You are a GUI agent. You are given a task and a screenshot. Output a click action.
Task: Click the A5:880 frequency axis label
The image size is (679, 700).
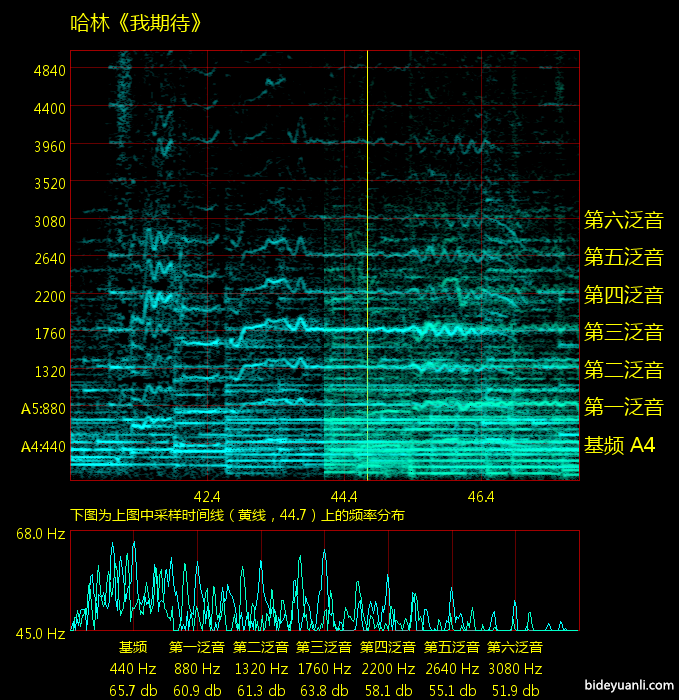pyautogui.click(x=43, y=409)
